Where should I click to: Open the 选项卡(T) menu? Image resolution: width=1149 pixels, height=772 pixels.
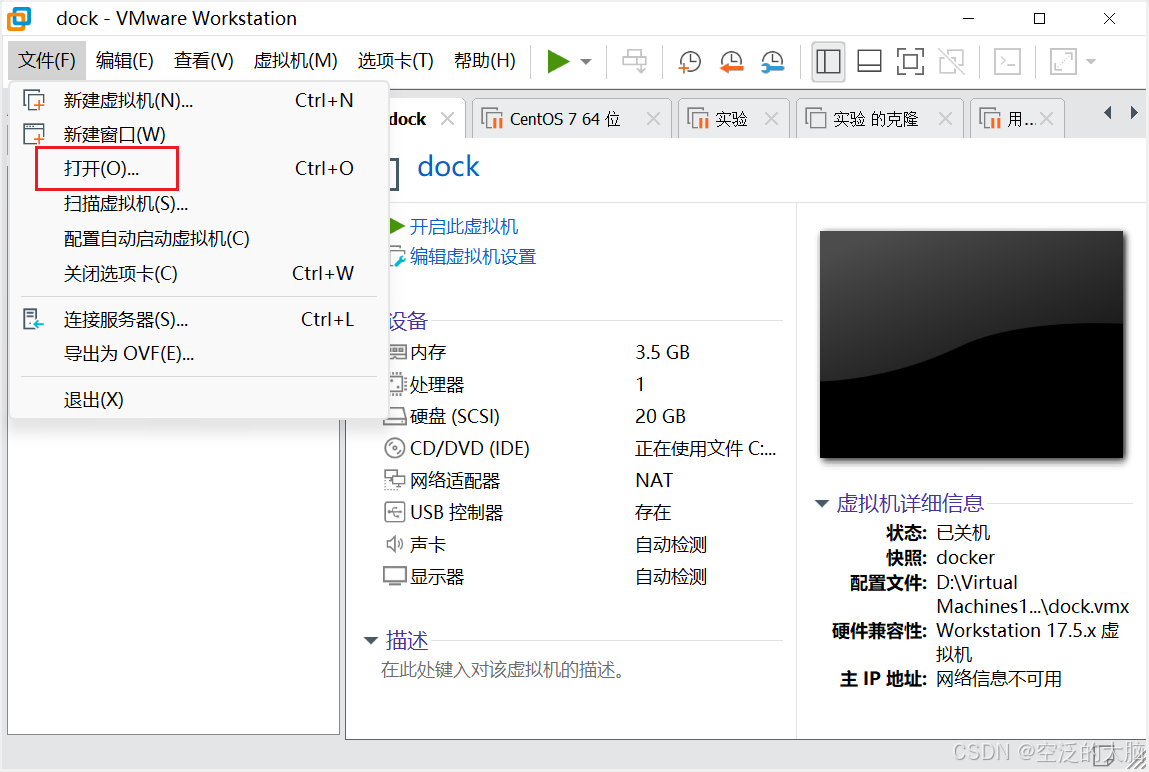click(x=396, y=60)
